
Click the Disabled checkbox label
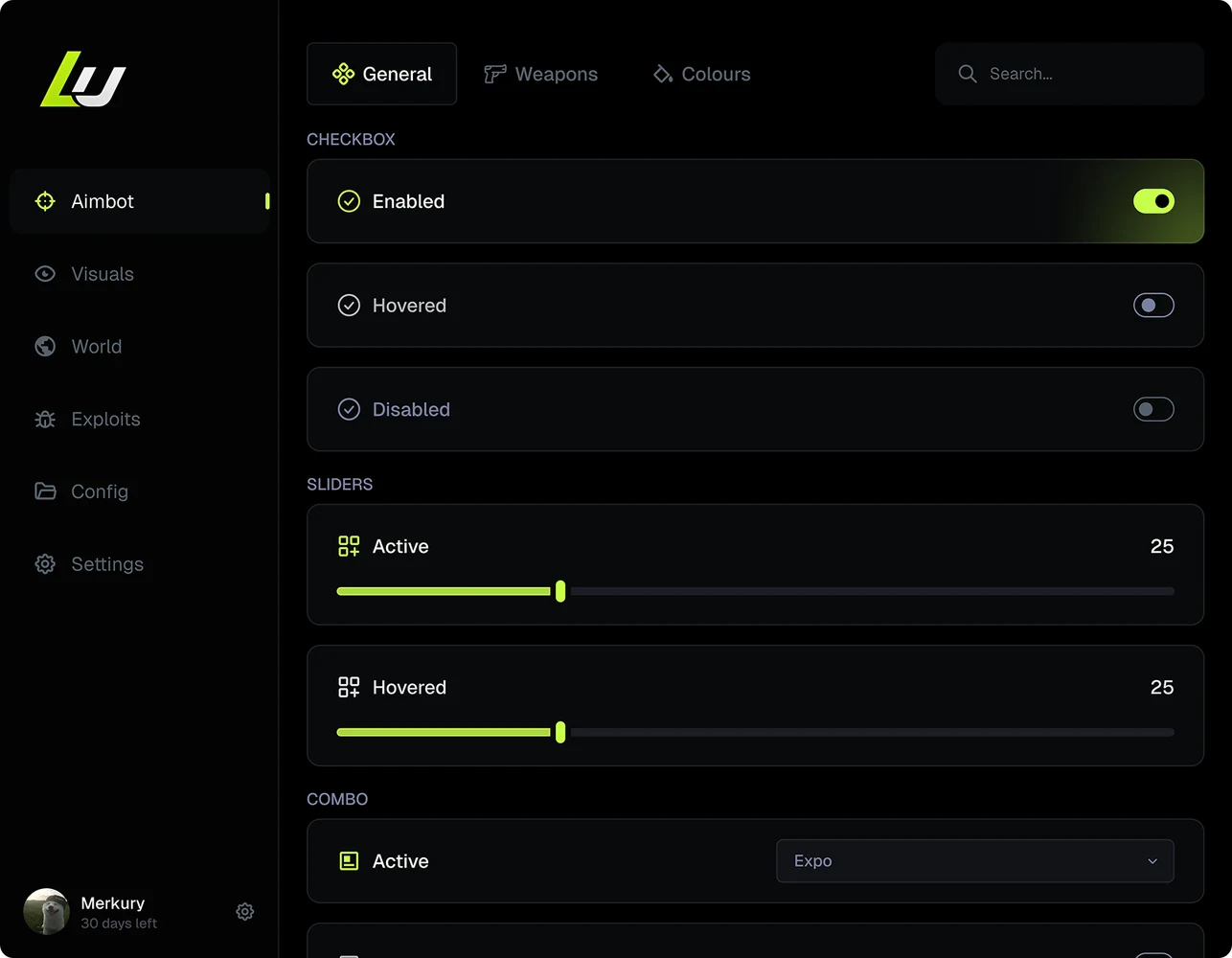point(411,409)
